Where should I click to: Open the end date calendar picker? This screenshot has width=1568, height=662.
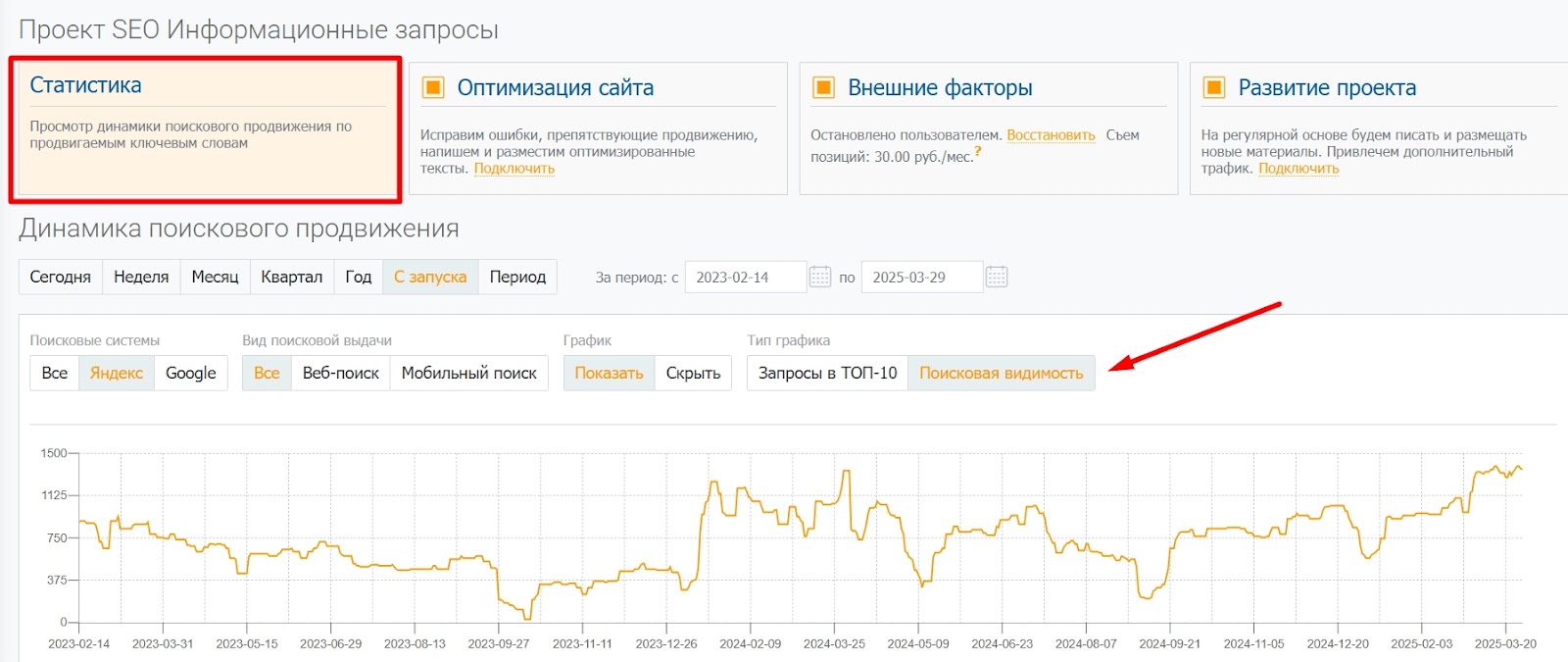997,277
